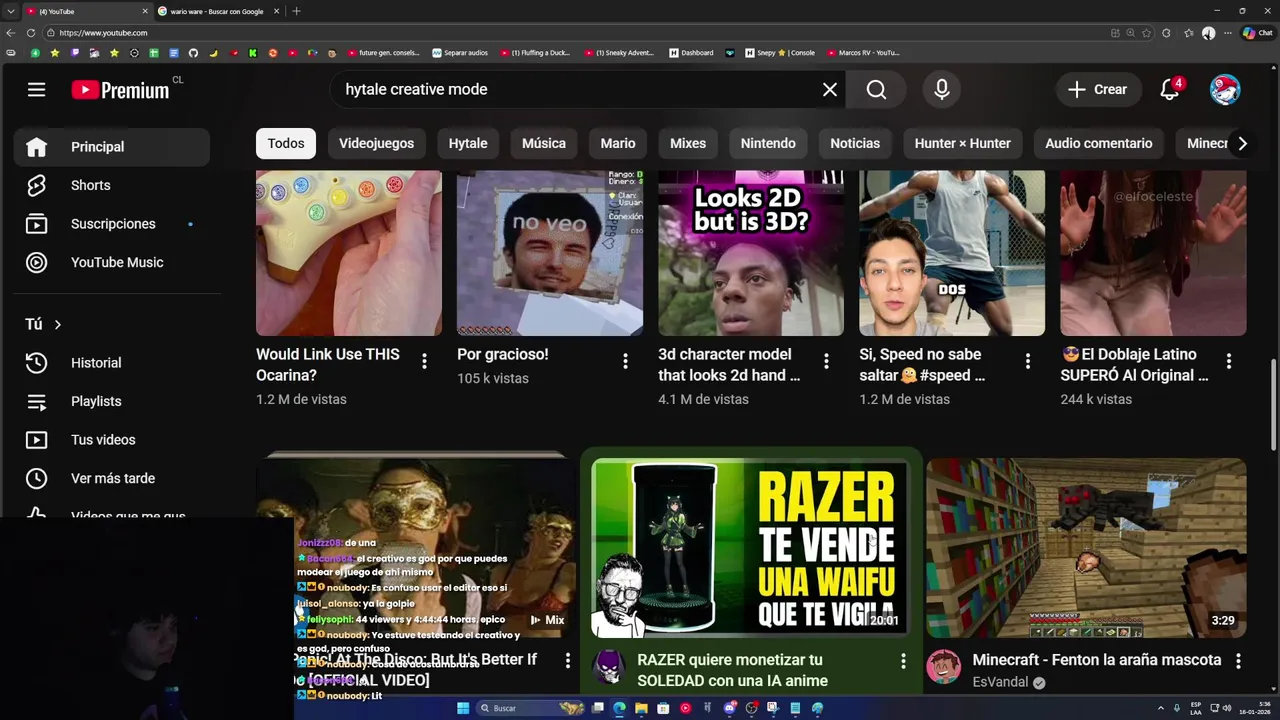Viewport: 1280px width, 720px height.
Task: Open the notifications bell
Action: [1170, 90]
